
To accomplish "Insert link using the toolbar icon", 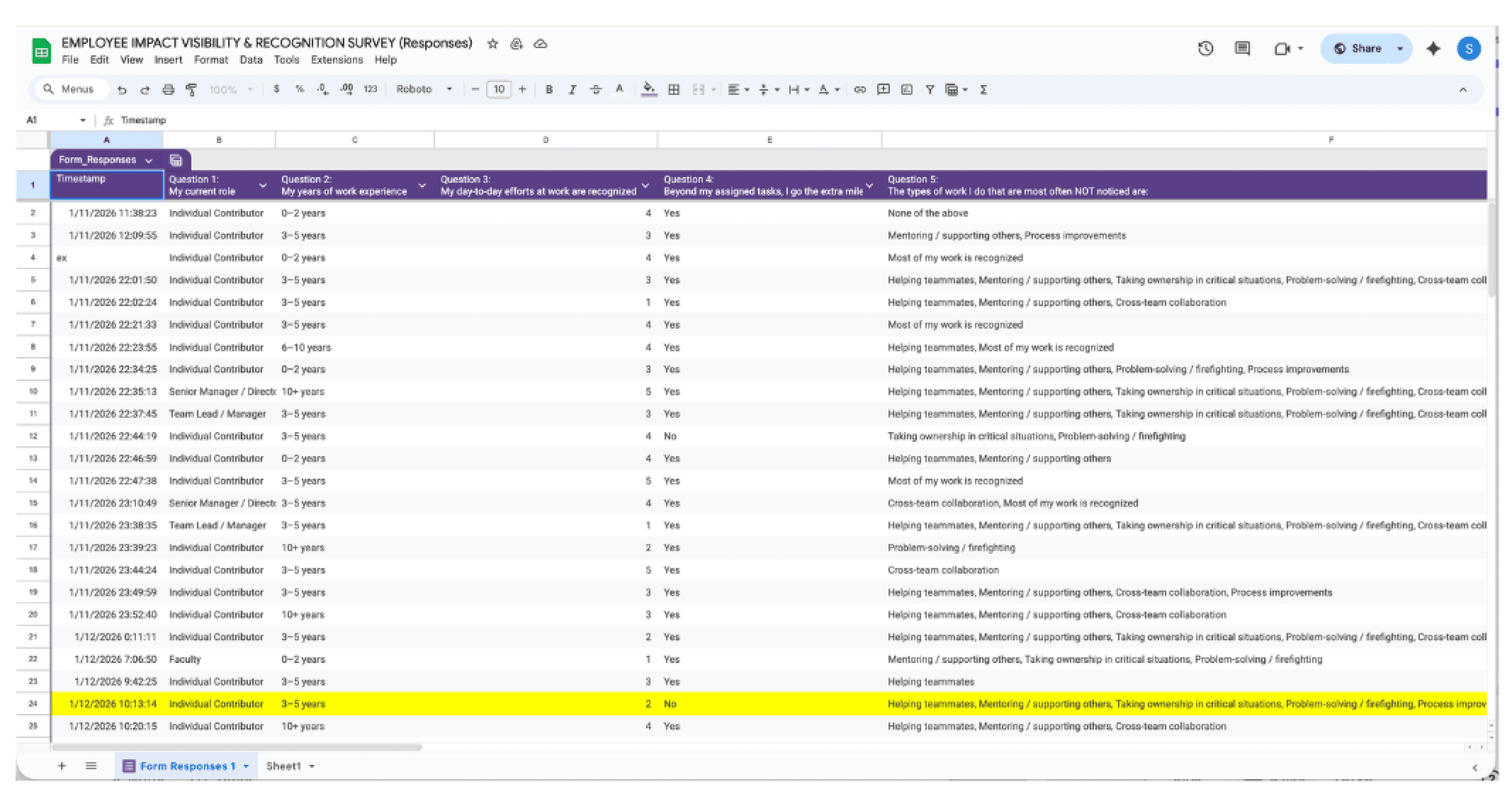I will coord(859,90).
